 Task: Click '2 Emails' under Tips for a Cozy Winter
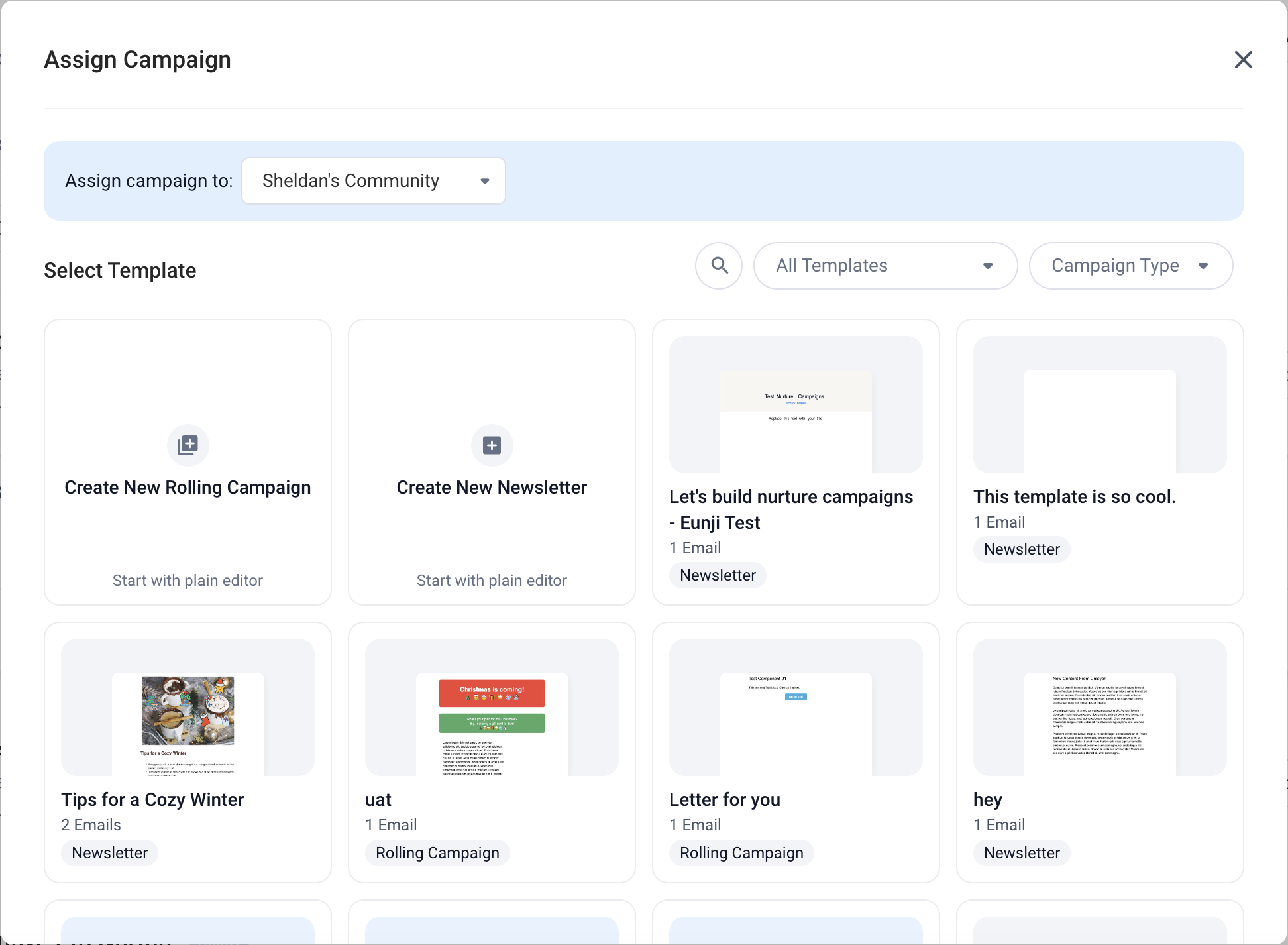coord(91,825)
